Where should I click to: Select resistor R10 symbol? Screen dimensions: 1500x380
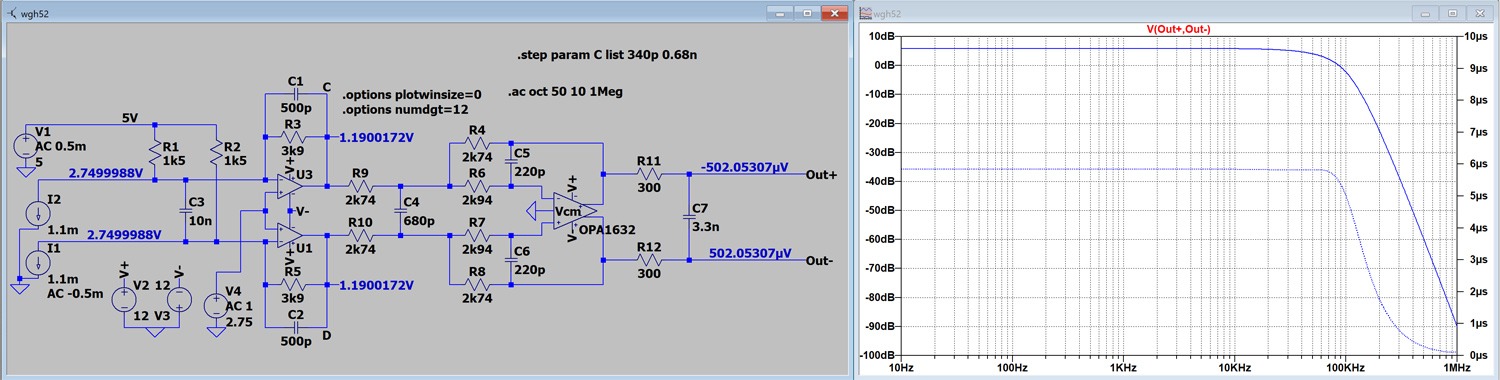(x=362, y=235)
